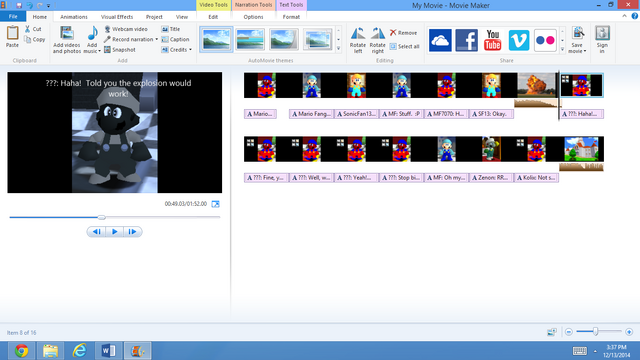Start Webcam video capture
This screenshot has width=640, height=360.
coord(126,29)
